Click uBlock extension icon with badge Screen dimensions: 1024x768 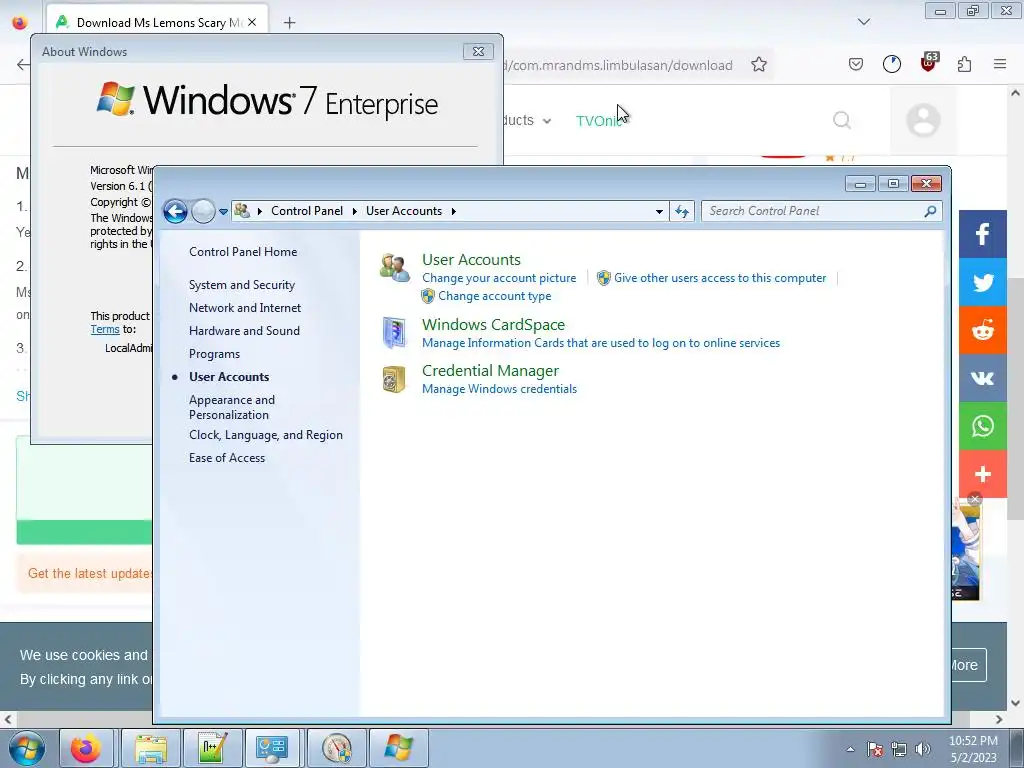point(929,63)
